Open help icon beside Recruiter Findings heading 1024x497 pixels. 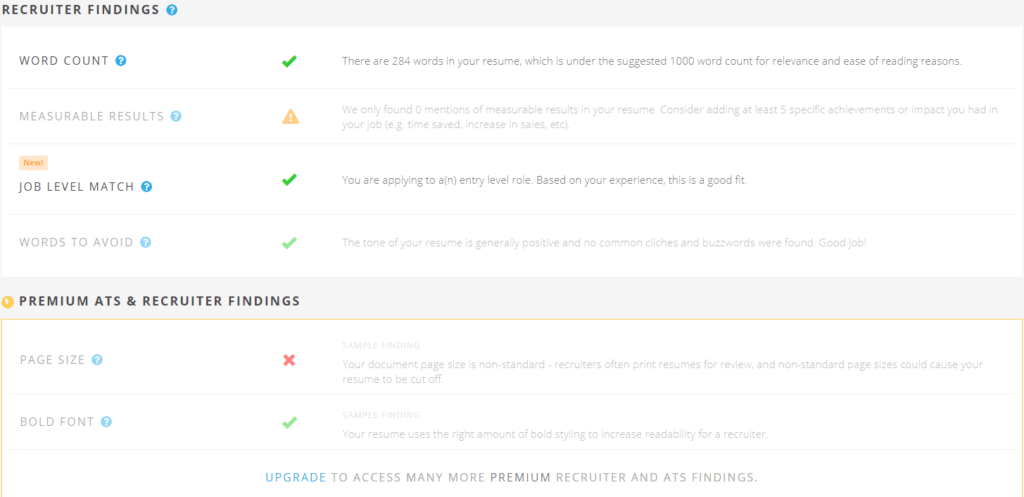tap(172, 10)
